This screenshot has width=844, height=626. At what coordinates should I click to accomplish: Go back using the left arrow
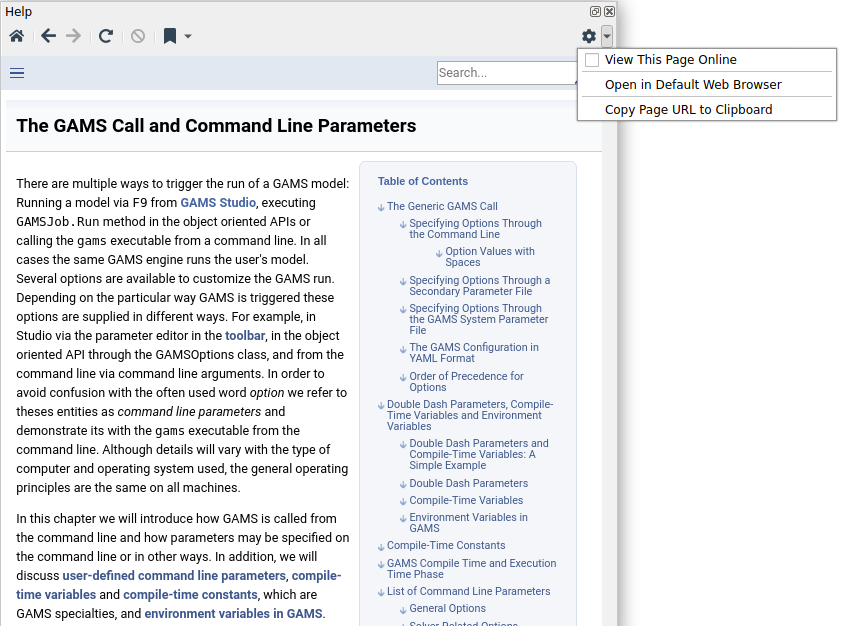[x=48, y=36]
